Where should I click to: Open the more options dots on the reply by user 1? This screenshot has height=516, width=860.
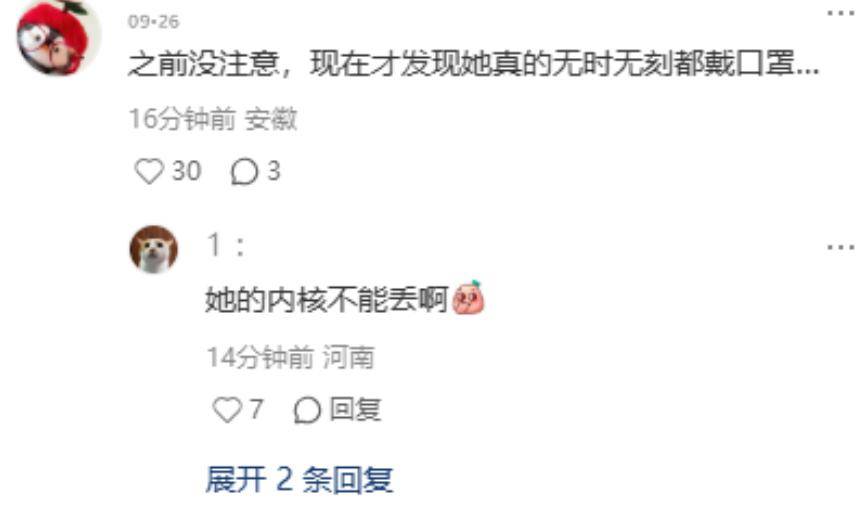coord(841,248)
